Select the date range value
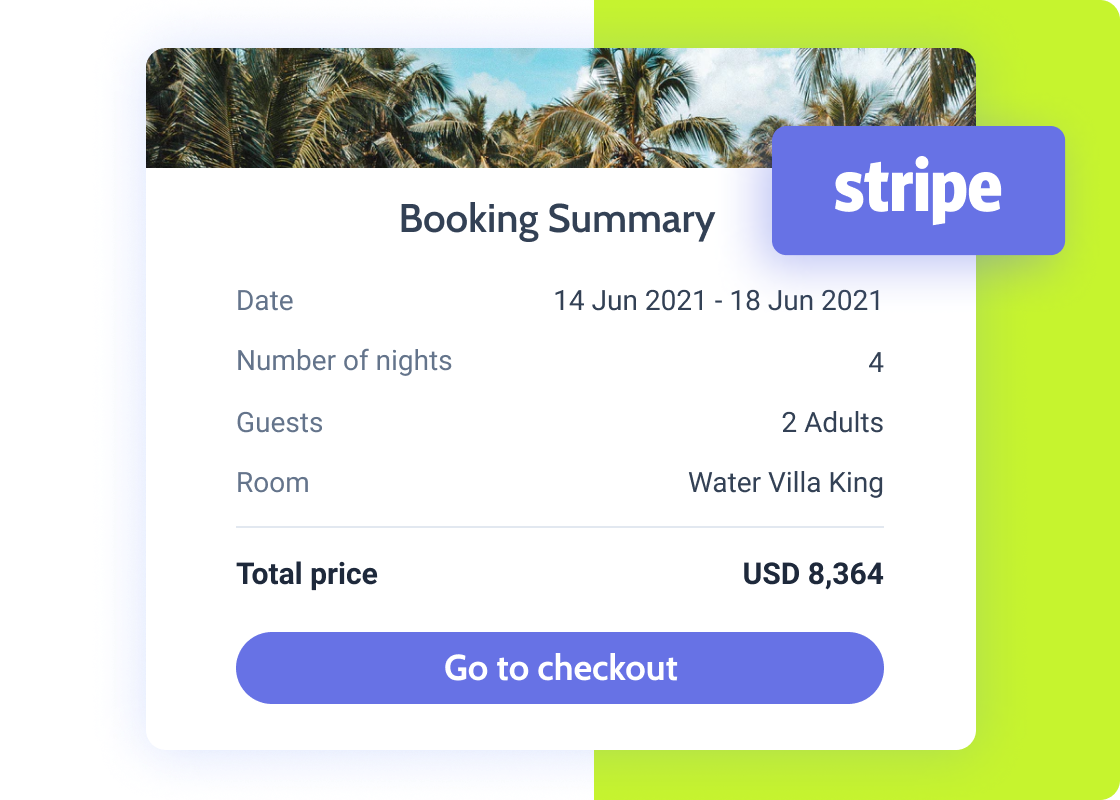The height and width of the screenshot is (800, 1120). tap(718, 300)
